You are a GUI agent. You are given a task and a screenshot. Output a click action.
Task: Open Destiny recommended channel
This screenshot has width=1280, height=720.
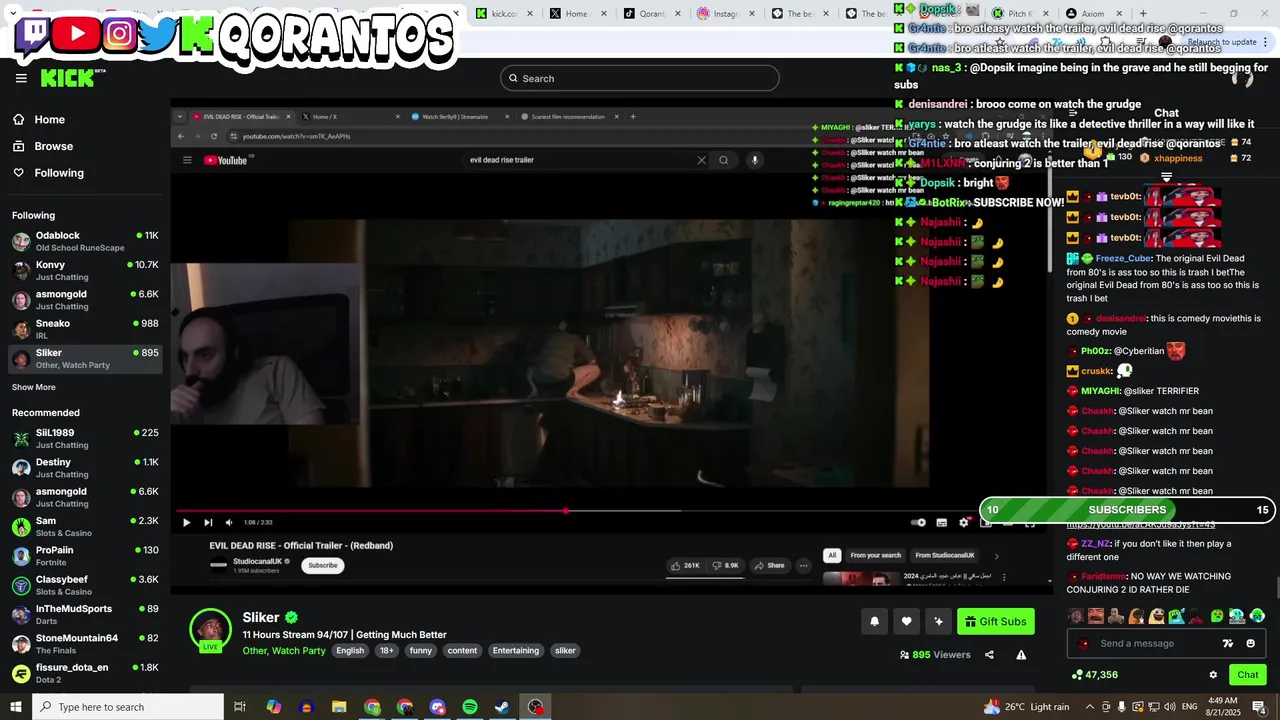click(85, 468)
